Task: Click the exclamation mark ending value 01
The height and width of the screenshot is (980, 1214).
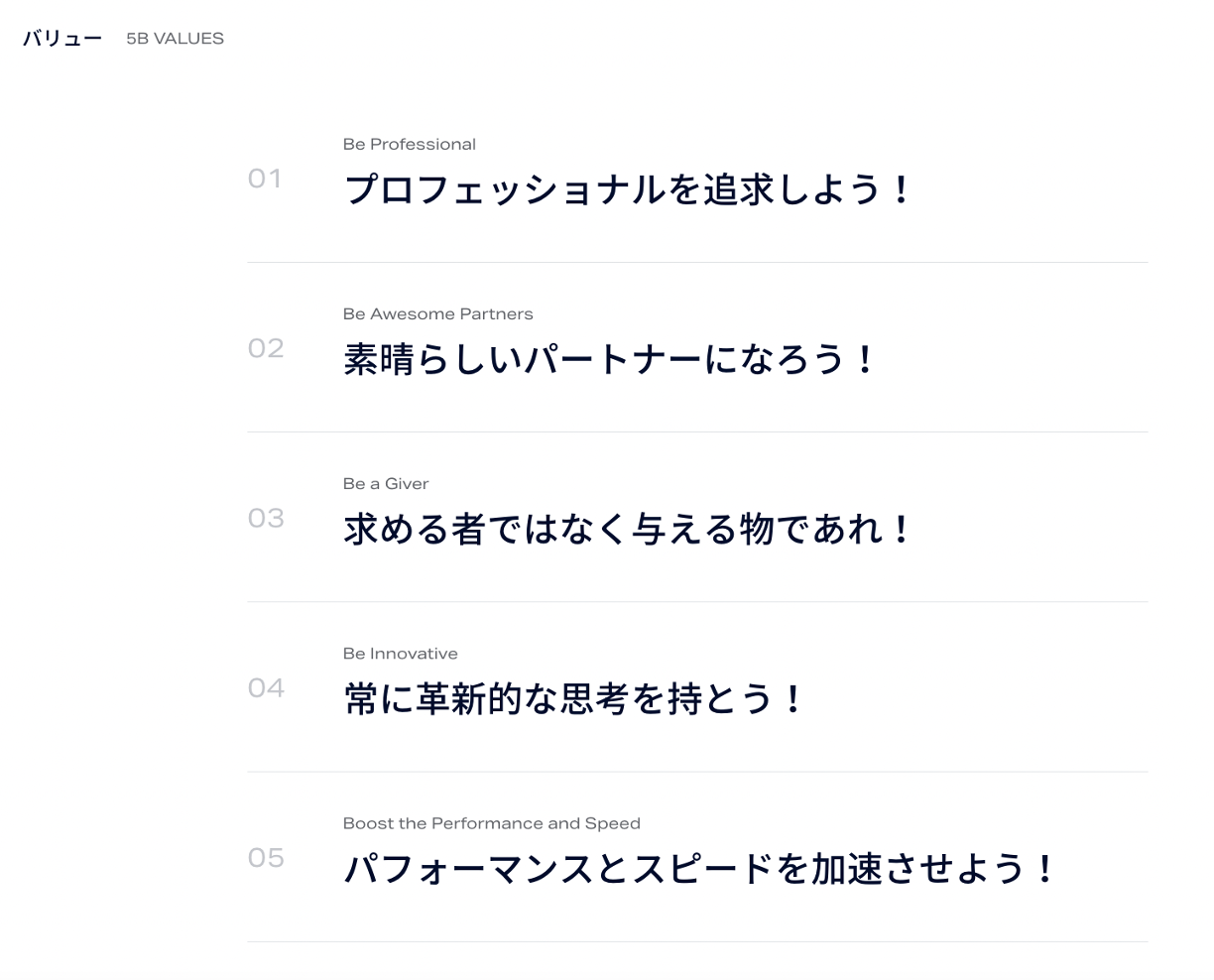Action: pos(900,189)
